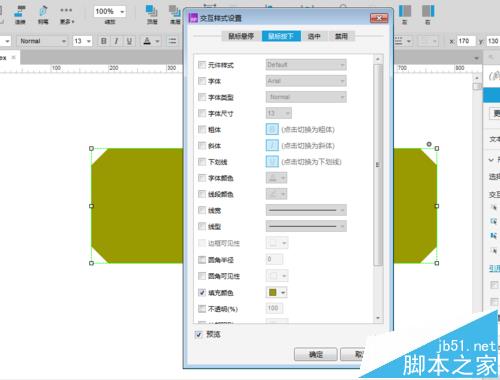Enable the 字体尺寸 checkbox
The image size is (500, 380).
pos(202,113)
